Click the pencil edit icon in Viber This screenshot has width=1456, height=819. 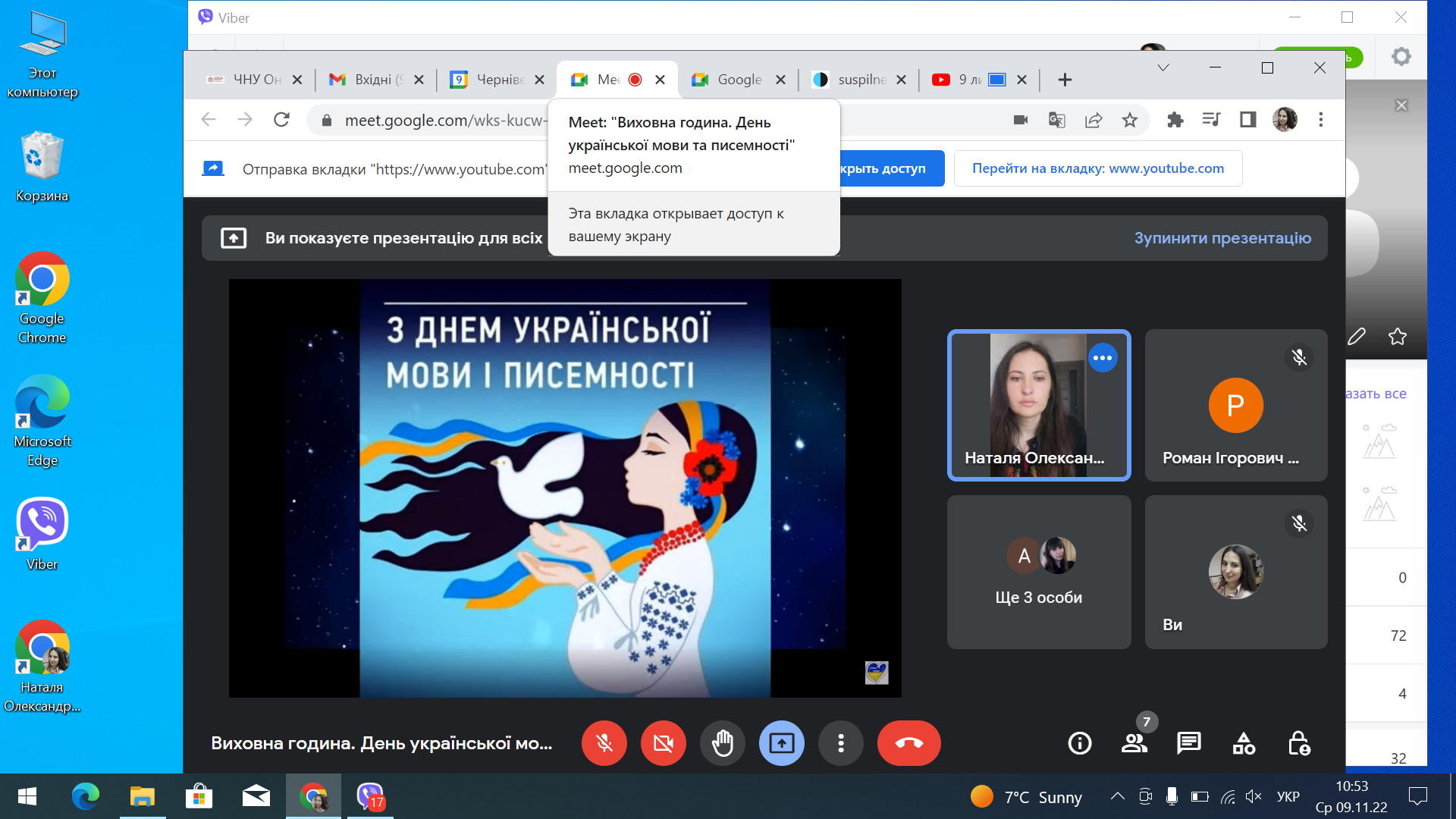[1357, 336]
